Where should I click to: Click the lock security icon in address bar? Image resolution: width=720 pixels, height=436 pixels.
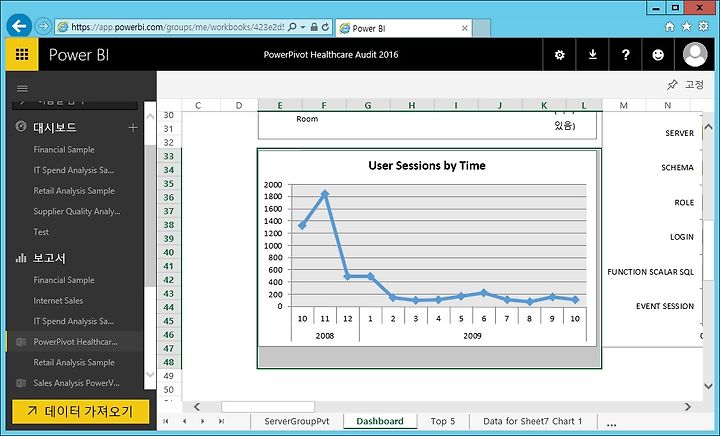[314, 27]
